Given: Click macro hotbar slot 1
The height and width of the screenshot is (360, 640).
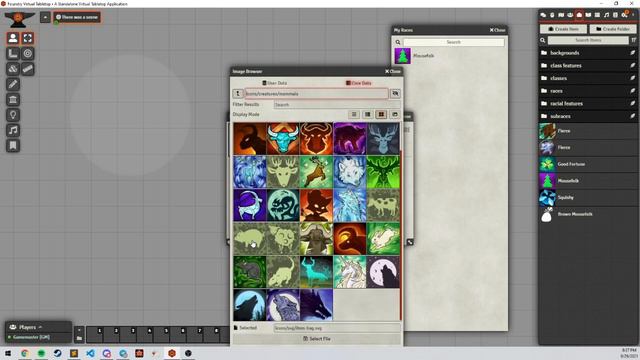Looking at the screenshot, I should coord(95,335).
